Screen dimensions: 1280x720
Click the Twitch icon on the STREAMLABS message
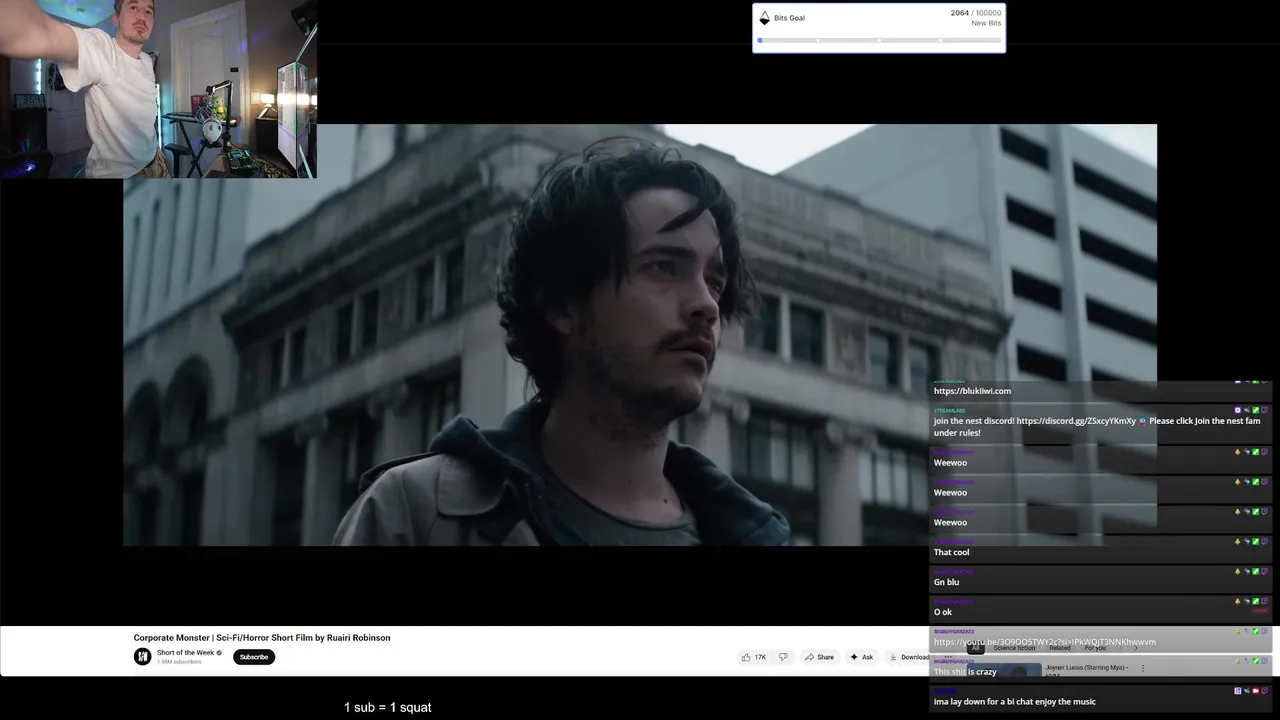tap(1265, 410)
